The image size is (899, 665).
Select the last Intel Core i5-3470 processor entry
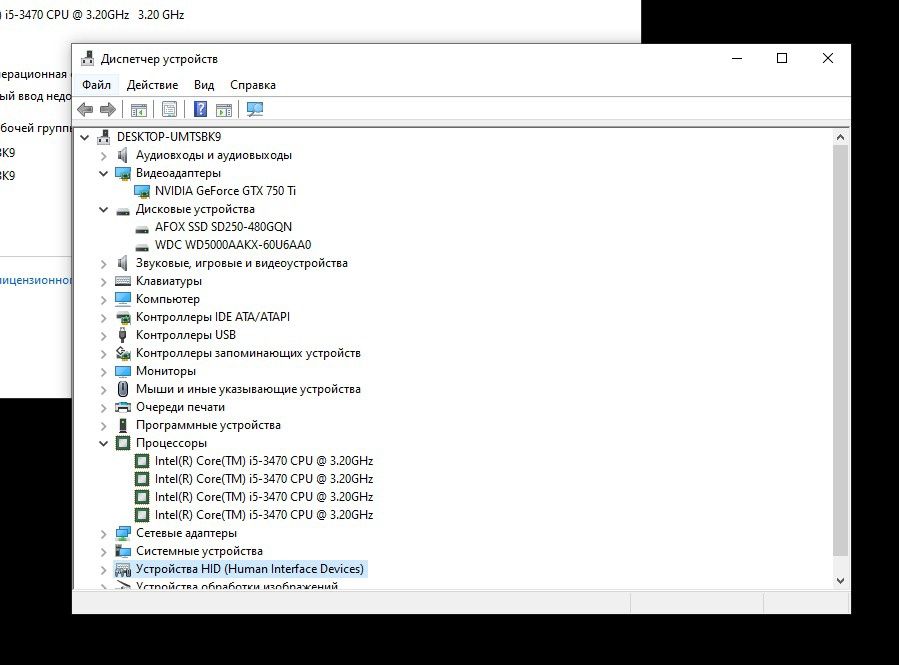coord(264,515)
